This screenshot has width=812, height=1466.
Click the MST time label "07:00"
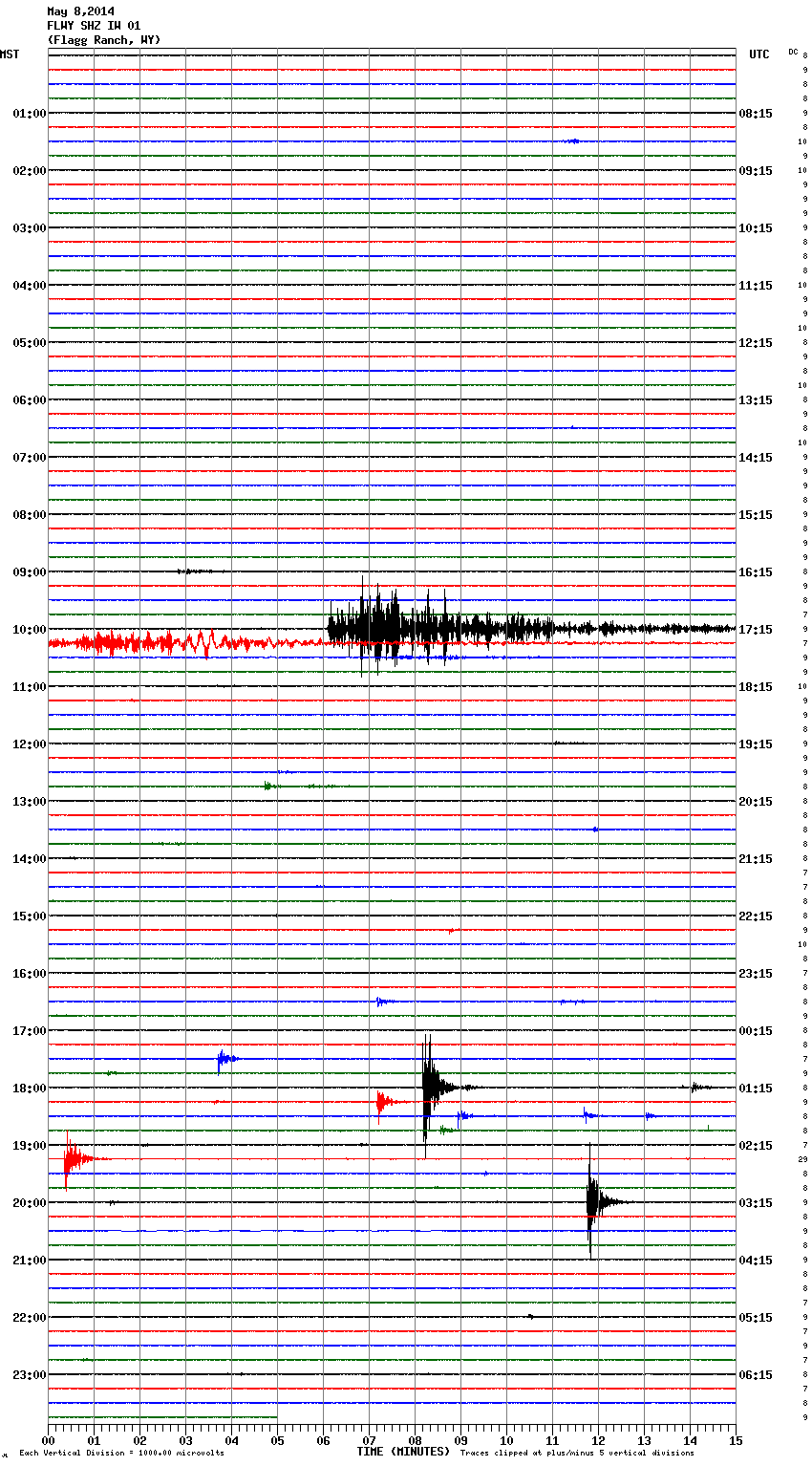[29, 457]
